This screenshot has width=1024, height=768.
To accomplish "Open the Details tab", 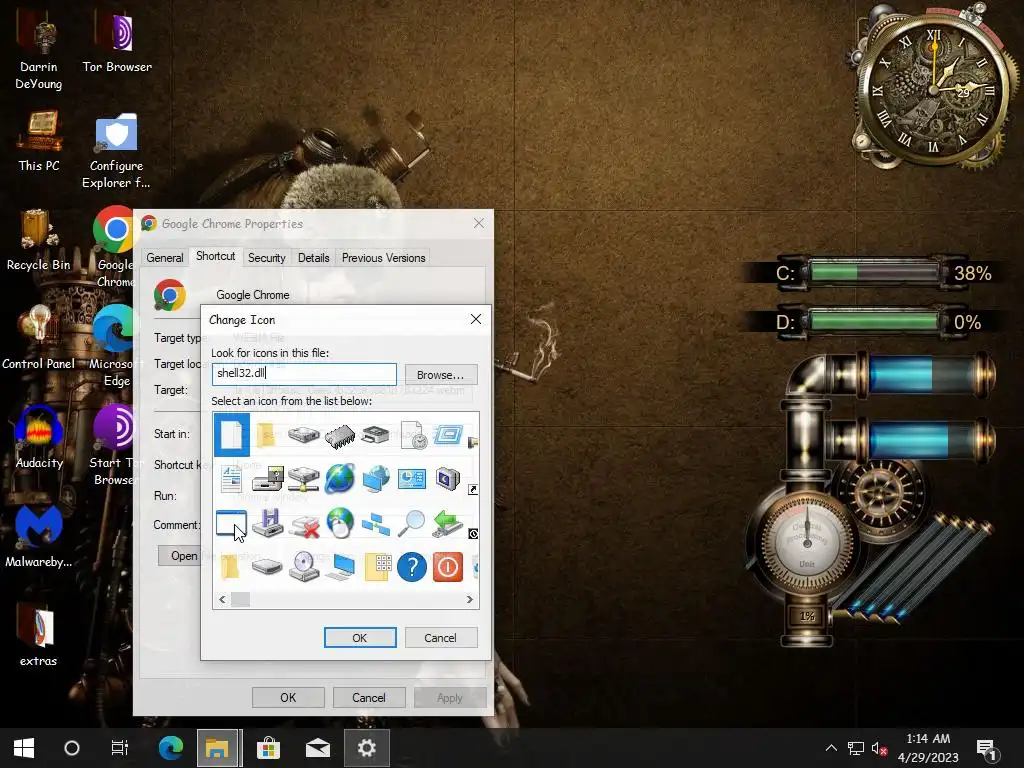I will tap(313, 258).
